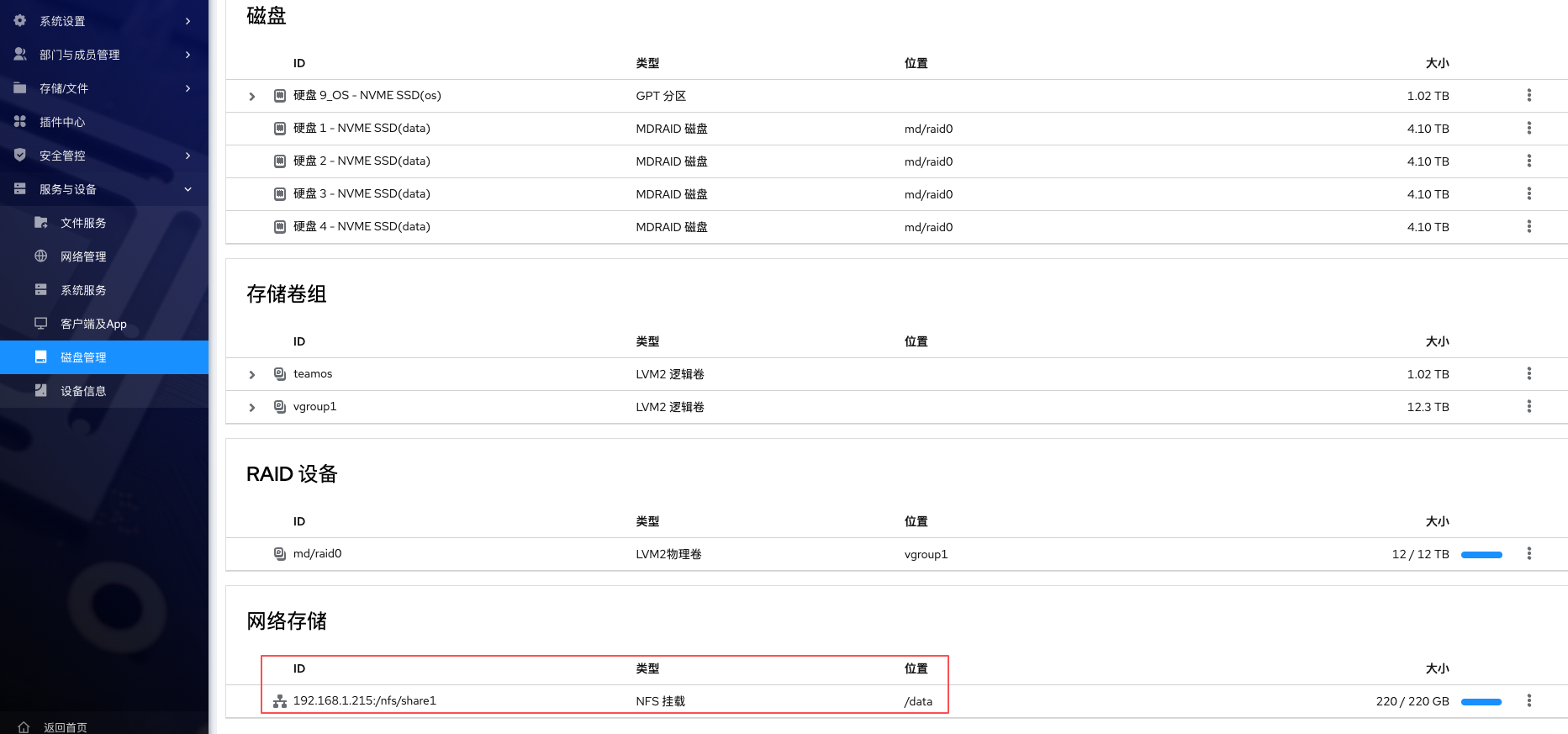Go to 文件服务 submenu item
The image size is (1568, 734).
[x=104, y=223]
